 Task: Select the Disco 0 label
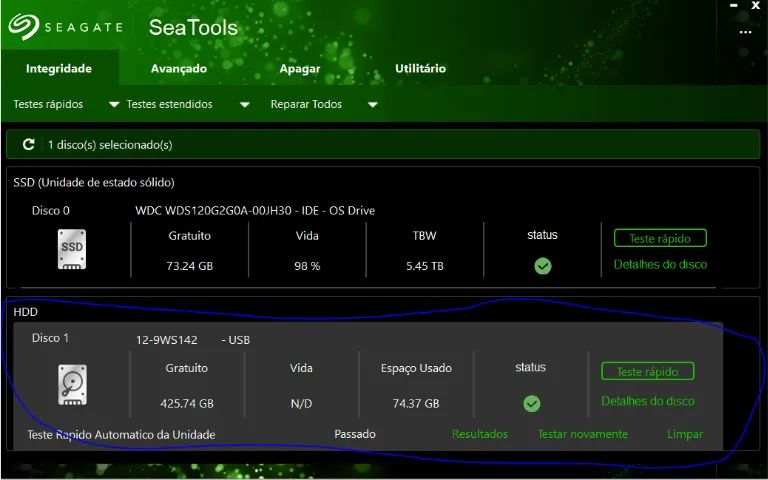[x=51, y=211]
